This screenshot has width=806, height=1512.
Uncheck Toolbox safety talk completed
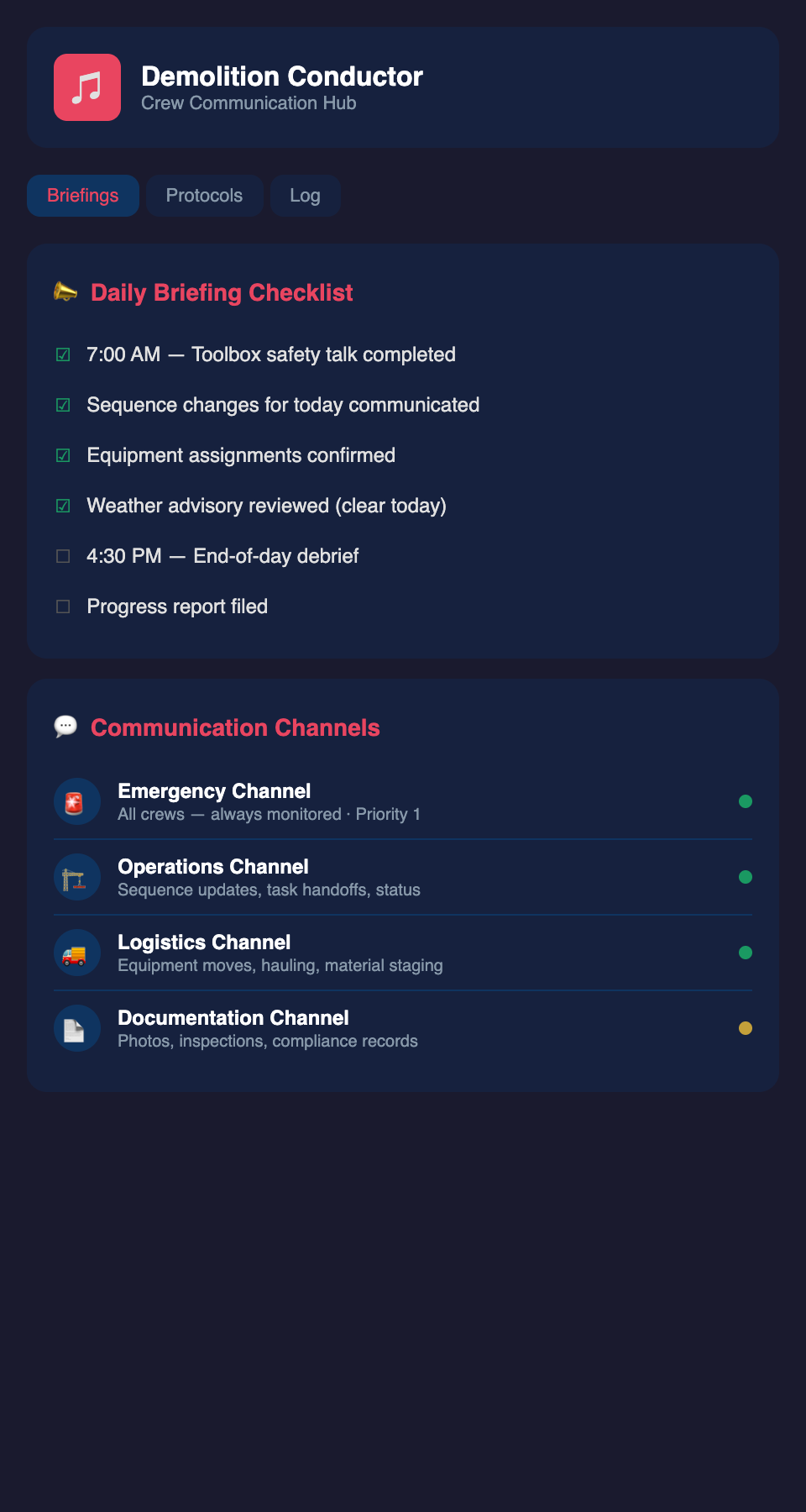pos(63,354)
